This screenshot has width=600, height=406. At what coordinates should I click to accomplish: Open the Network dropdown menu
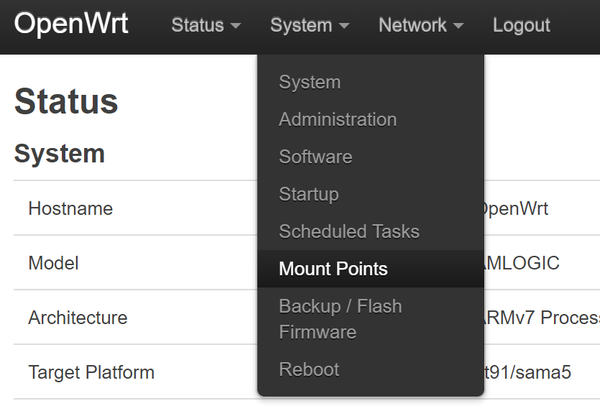(x=421, y=26)
